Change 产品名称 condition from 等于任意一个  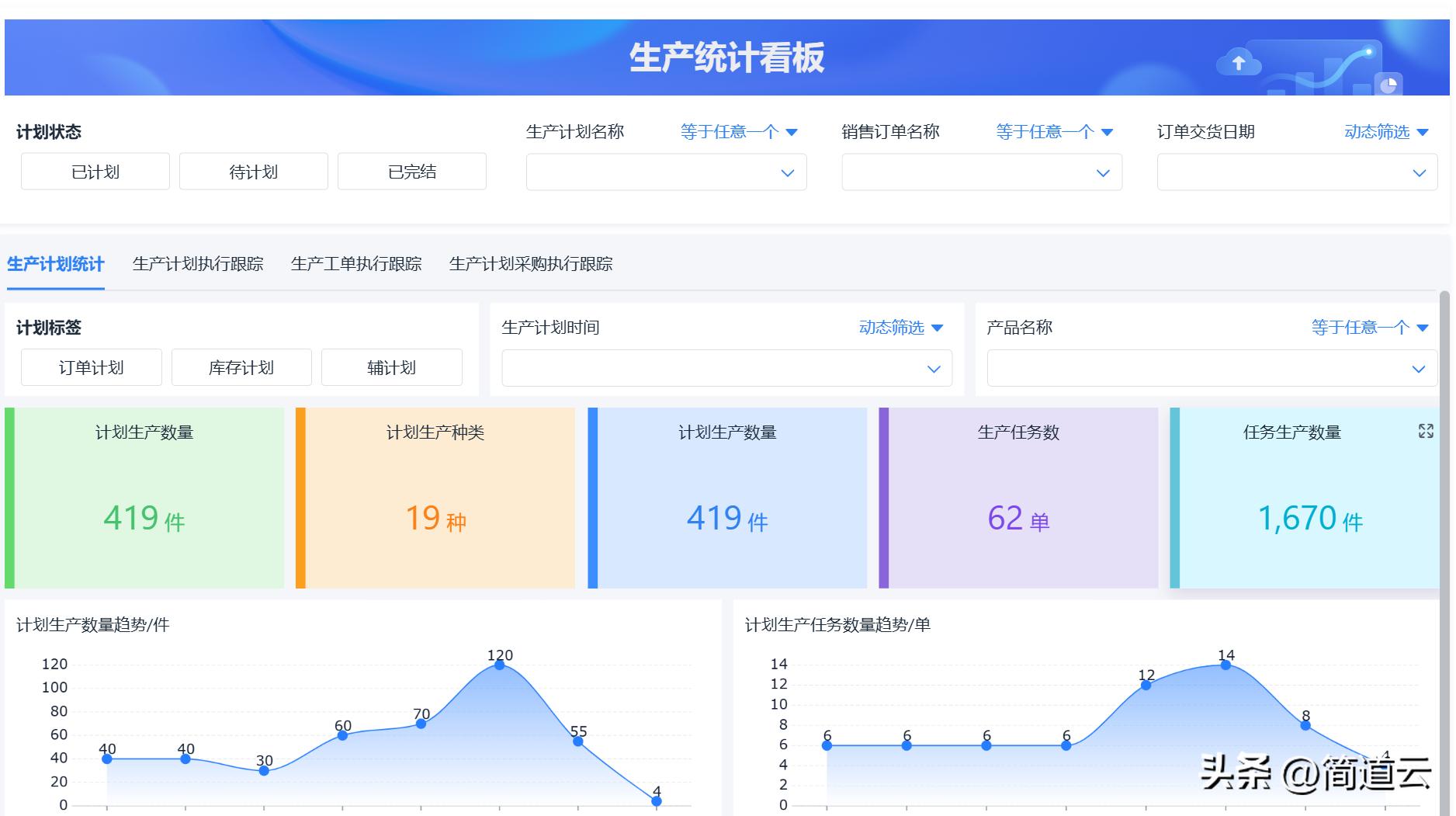tap(1369, 328)
